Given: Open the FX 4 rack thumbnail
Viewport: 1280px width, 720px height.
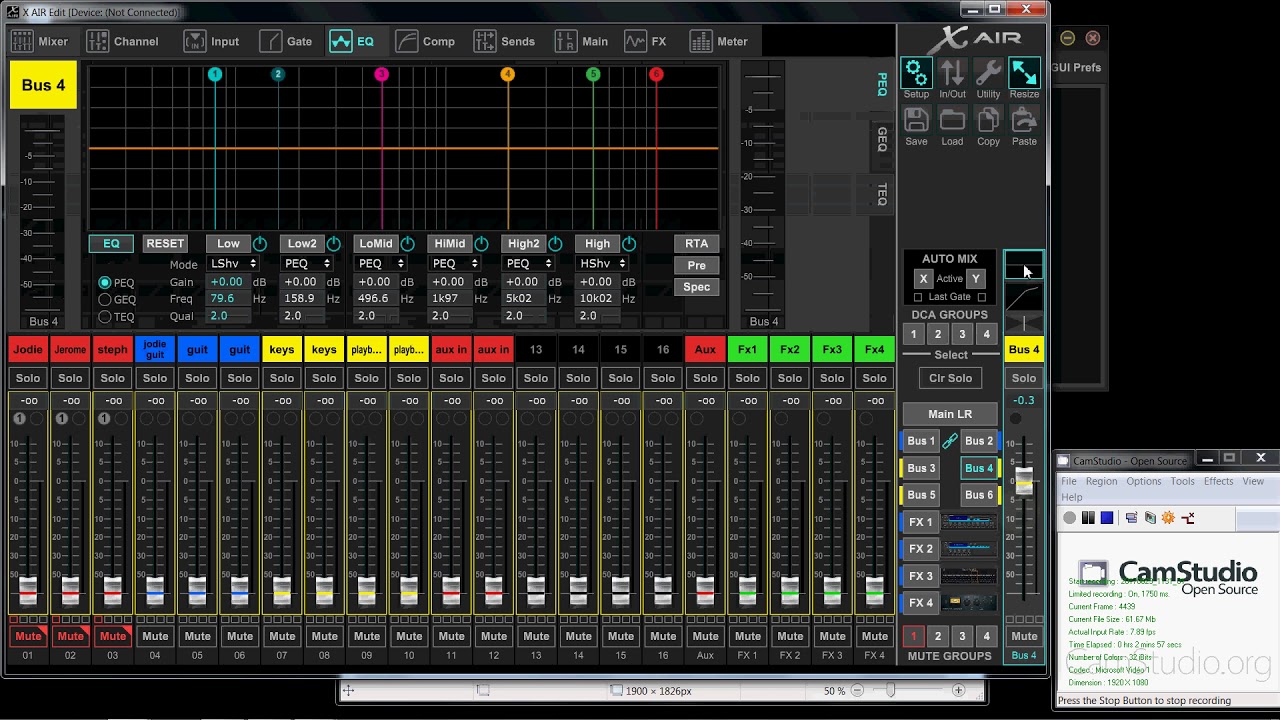Looking at the screenshot, I should pos(969,603).
